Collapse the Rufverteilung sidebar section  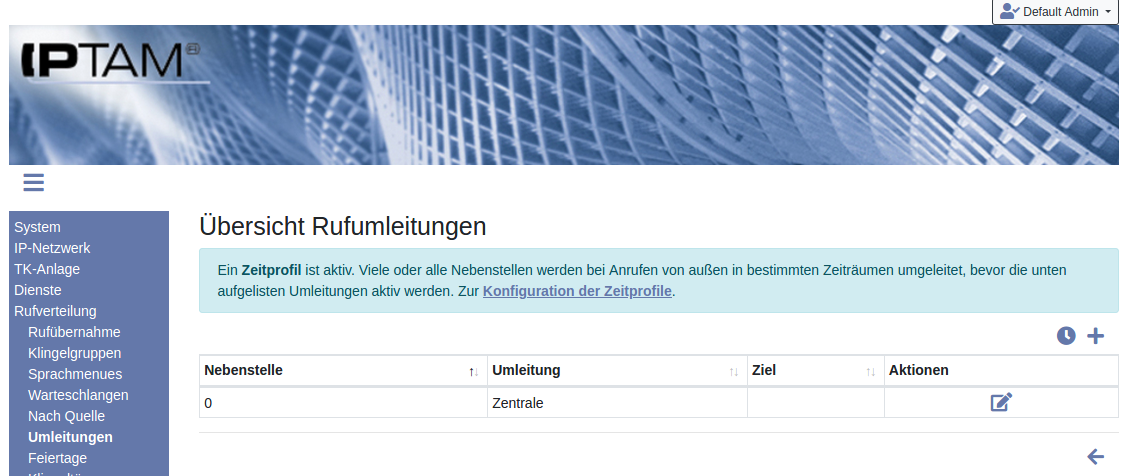click(55, 311)
